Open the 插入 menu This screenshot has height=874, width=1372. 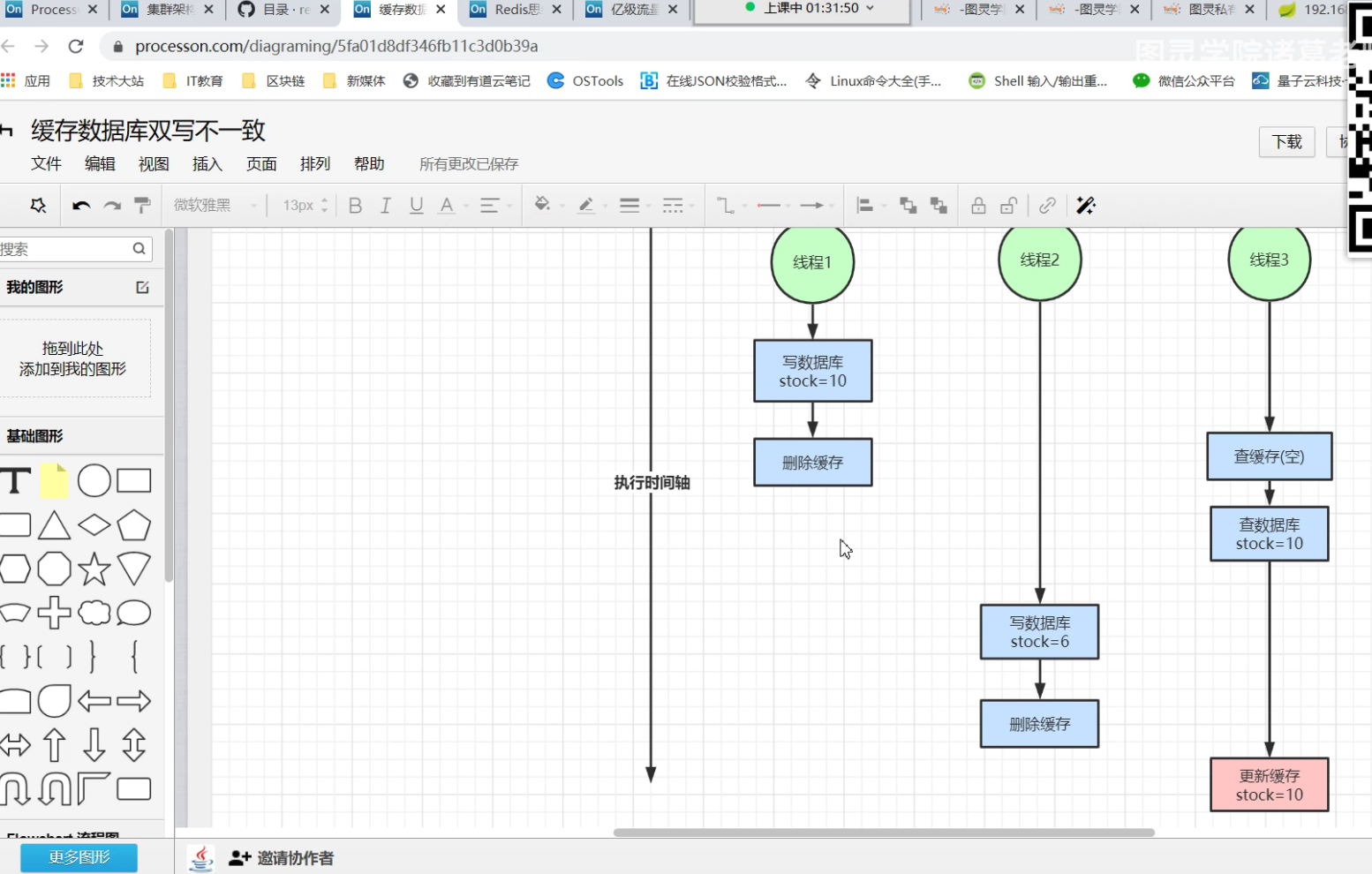pyautogui.click(x=207, y=164)
